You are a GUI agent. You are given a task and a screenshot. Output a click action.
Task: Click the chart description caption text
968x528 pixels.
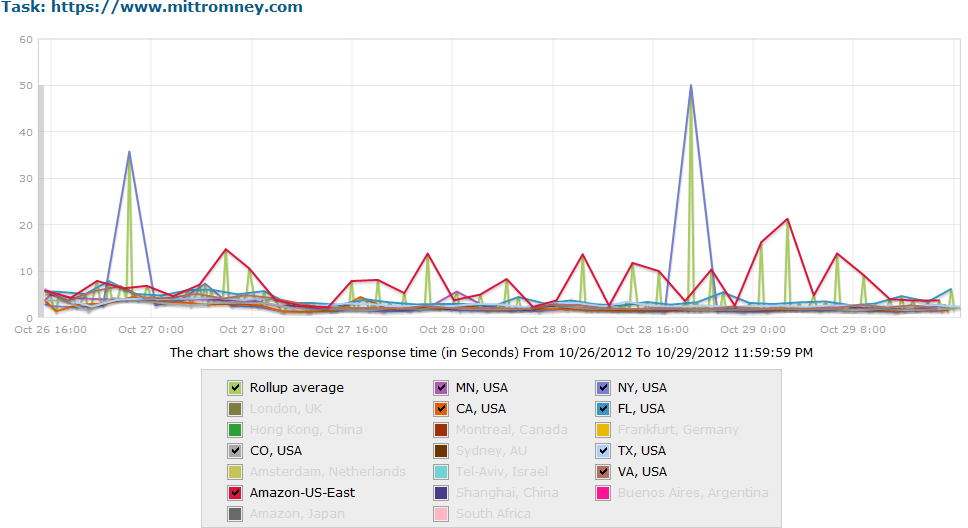491,353
